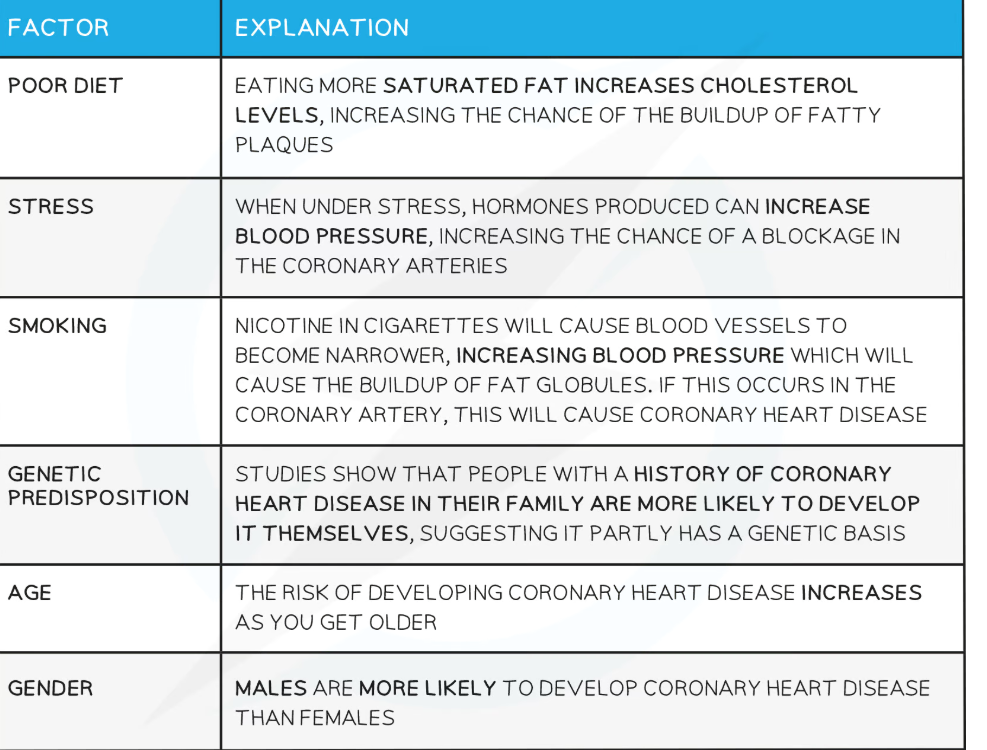Viewport: 987px width, 750px height.
Task: Click the AGE factor cell
Action: [30, 592]
